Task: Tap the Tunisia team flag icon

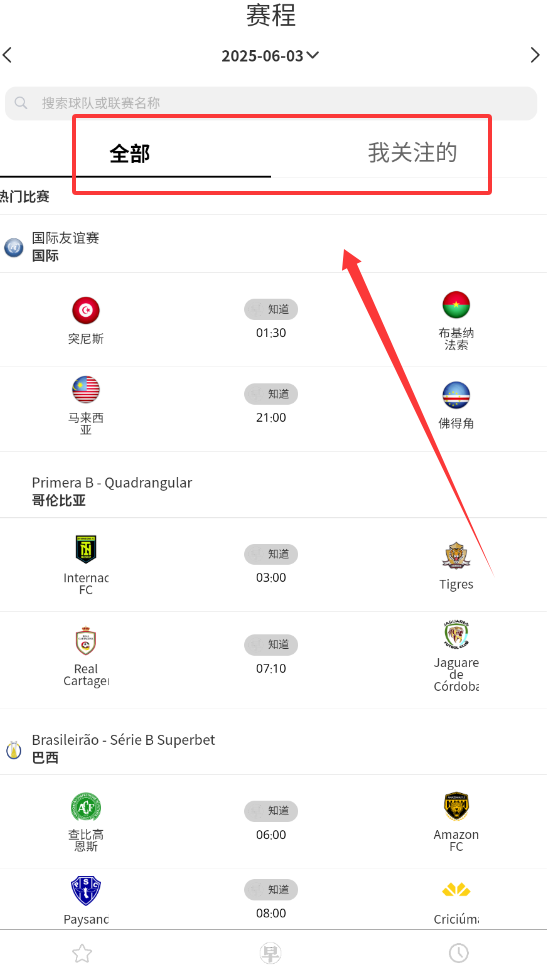Action: (85, 311)
